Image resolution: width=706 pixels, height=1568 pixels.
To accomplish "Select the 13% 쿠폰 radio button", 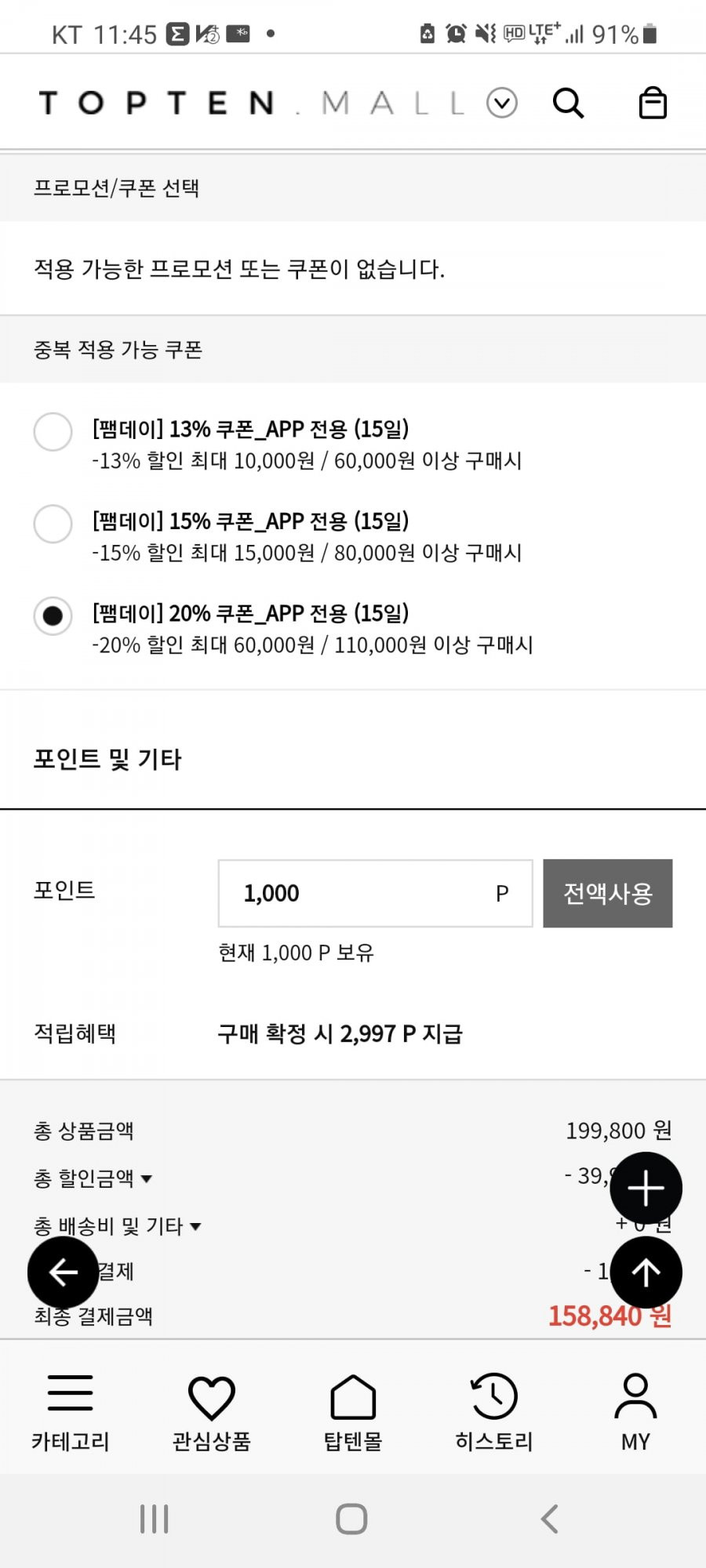I will 53,432.
